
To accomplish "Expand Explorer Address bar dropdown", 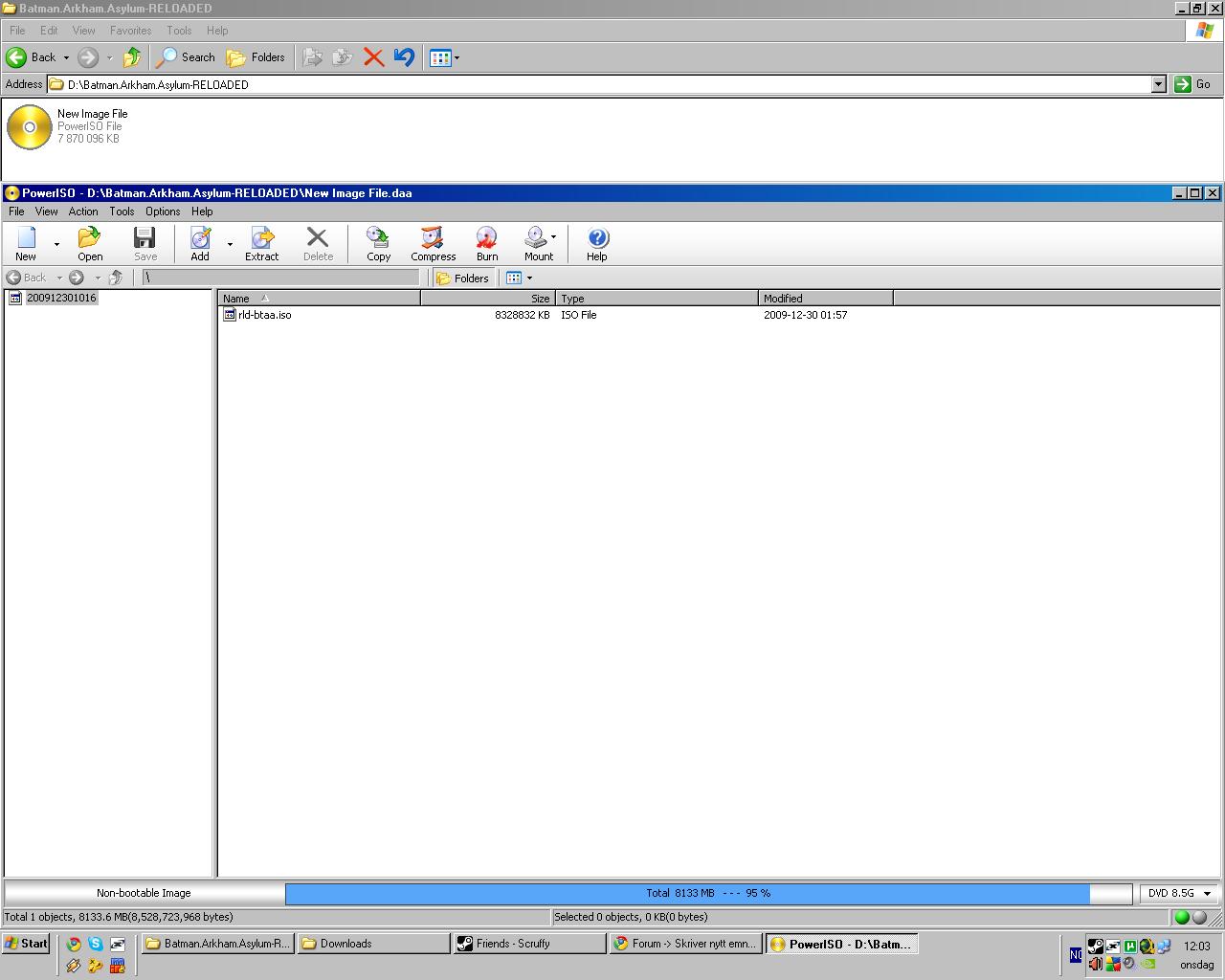I will (1158, 84).
